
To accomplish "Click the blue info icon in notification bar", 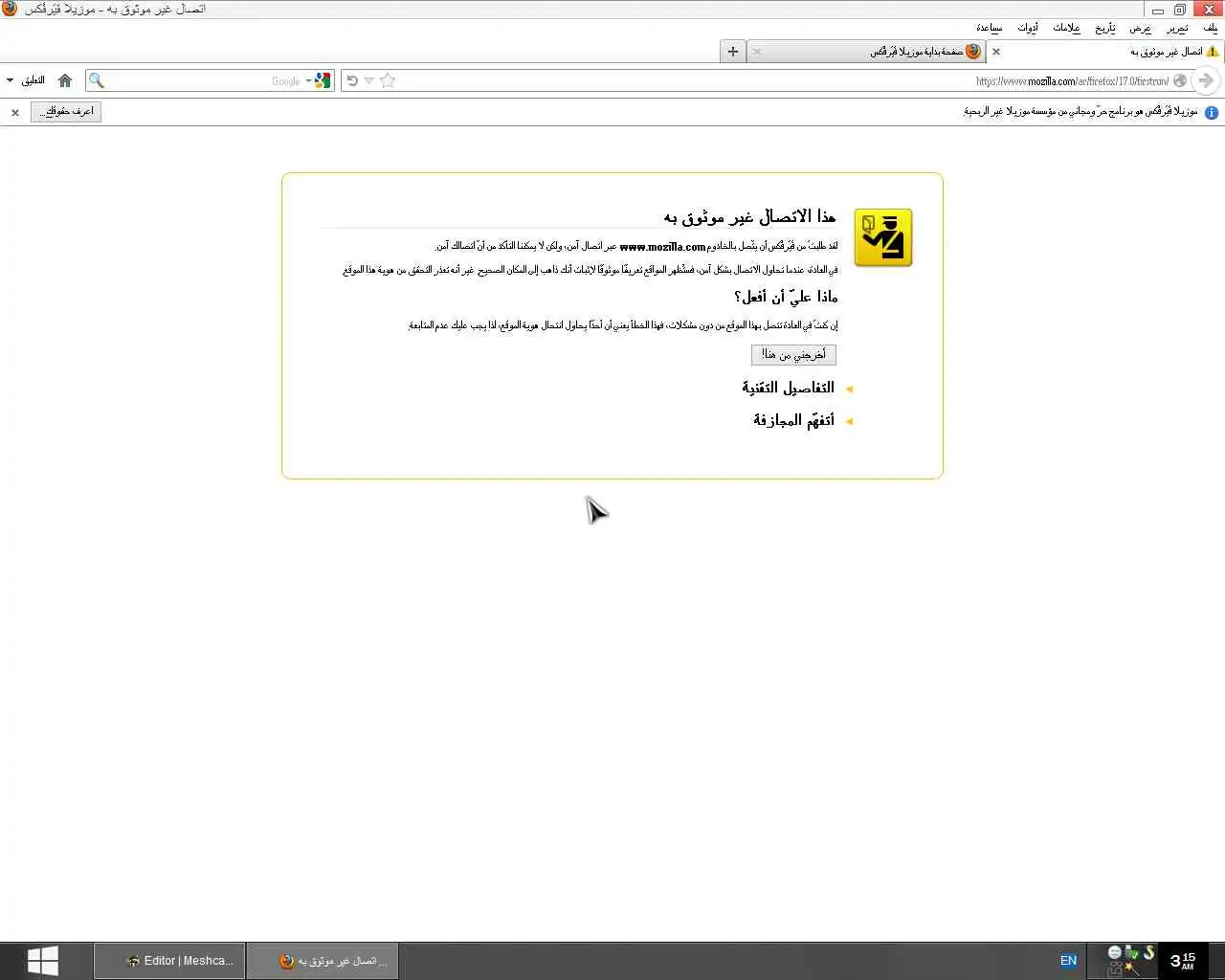I will [1212, 112].
